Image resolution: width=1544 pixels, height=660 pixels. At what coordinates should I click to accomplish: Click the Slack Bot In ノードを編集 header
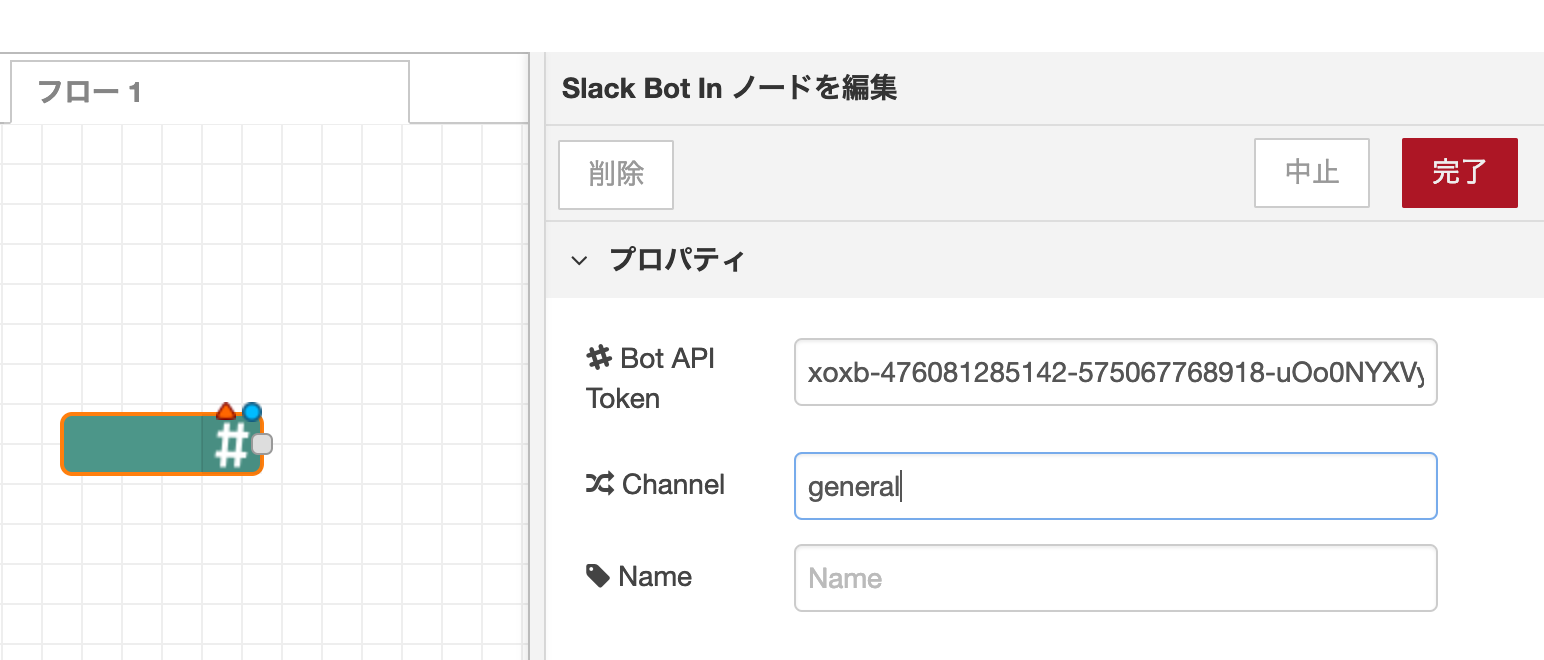[x=728, y=88]
